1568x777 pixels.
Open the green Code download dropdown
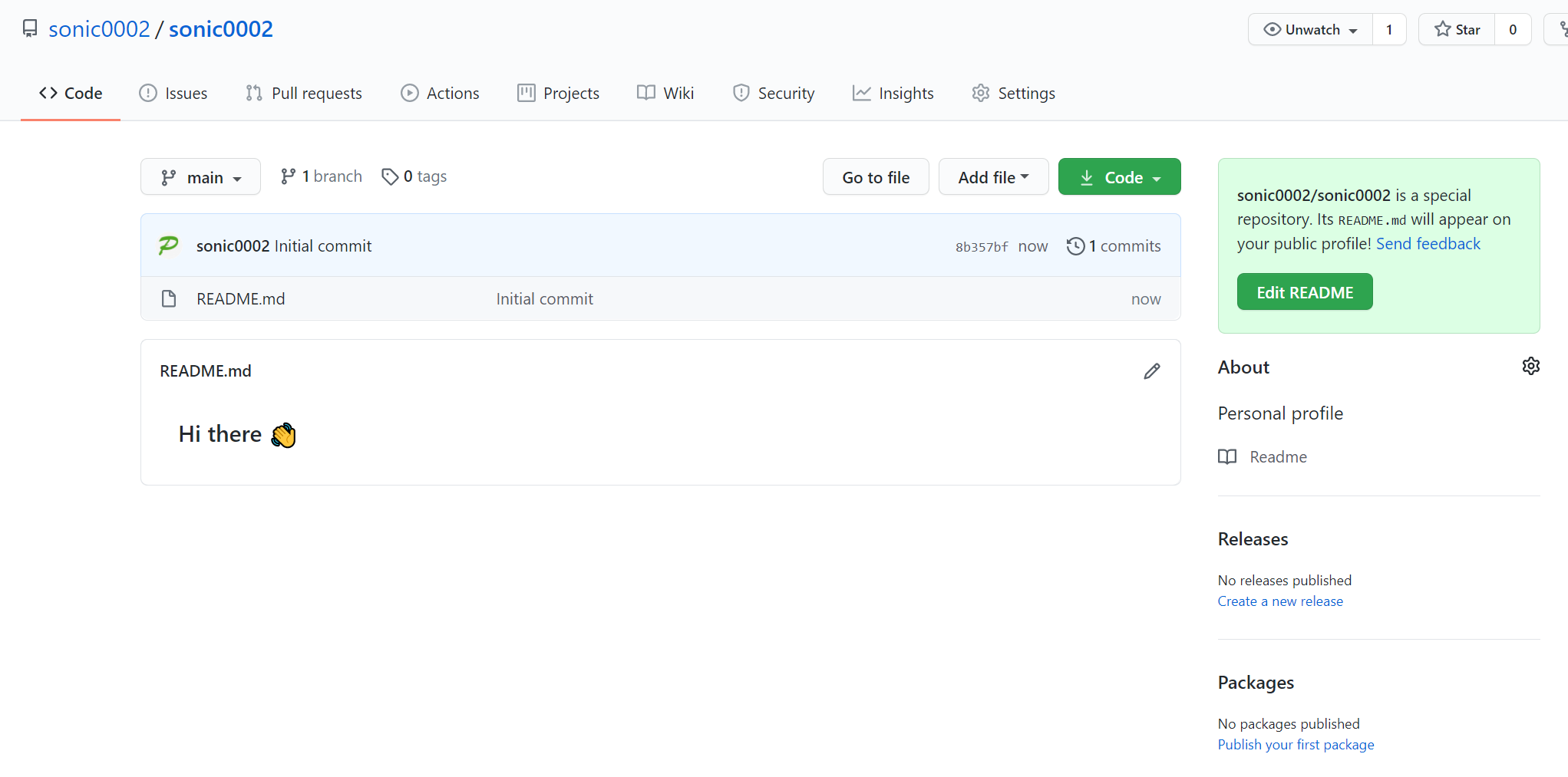coord(1120,177)
